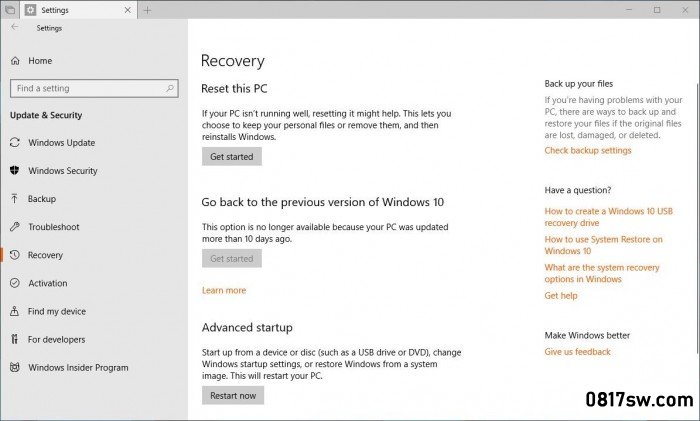Click the Backup upload arrow icon
This screenshot has height=421, width=700.
(x=15, y=199)
